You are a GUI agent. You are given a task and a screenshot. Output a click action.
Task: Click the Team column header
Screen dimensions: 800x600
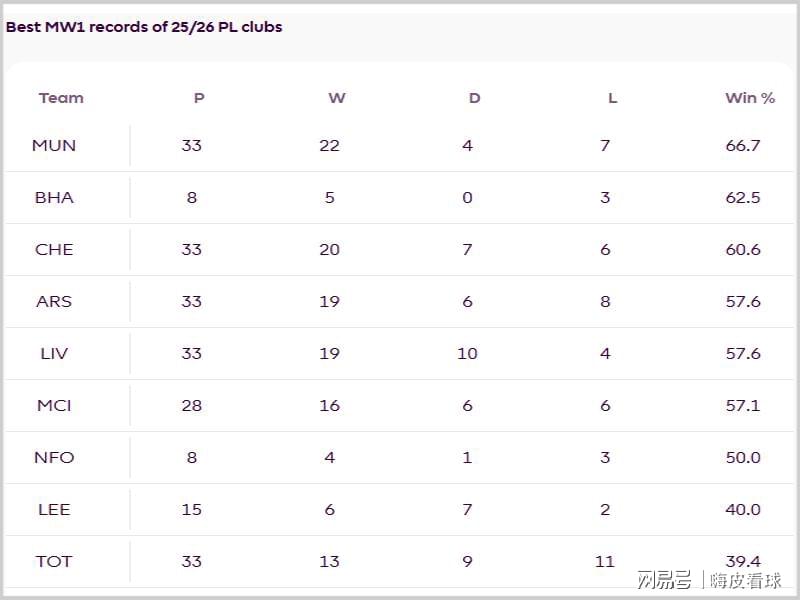(61, 98)
